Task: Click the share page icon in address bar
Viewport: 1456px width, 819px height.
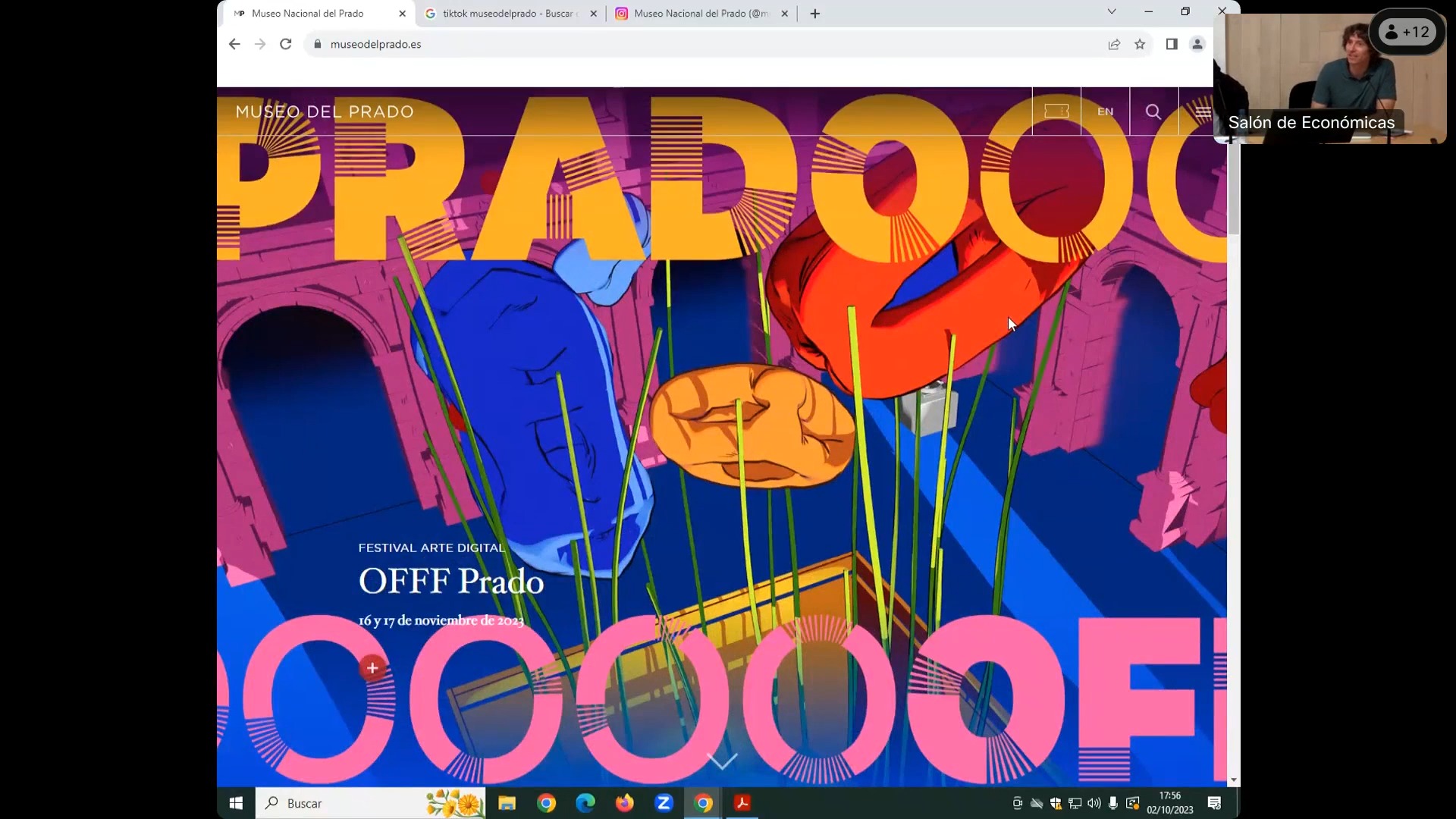Action: click(1114, 44)
